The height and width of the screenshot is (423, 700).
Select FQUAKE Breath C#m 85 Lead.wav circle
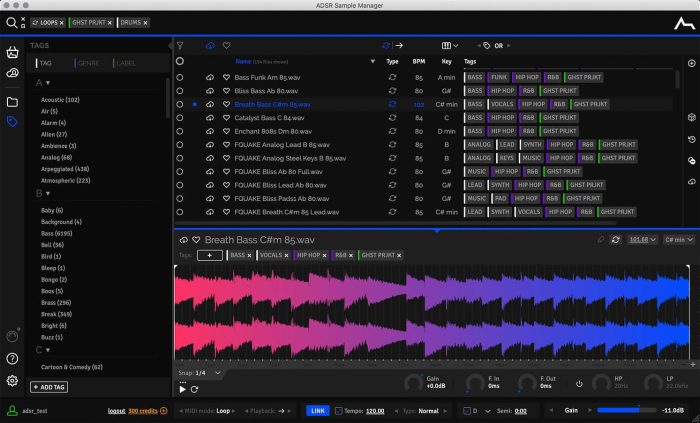pyautogui.click(x=180, y=212)
